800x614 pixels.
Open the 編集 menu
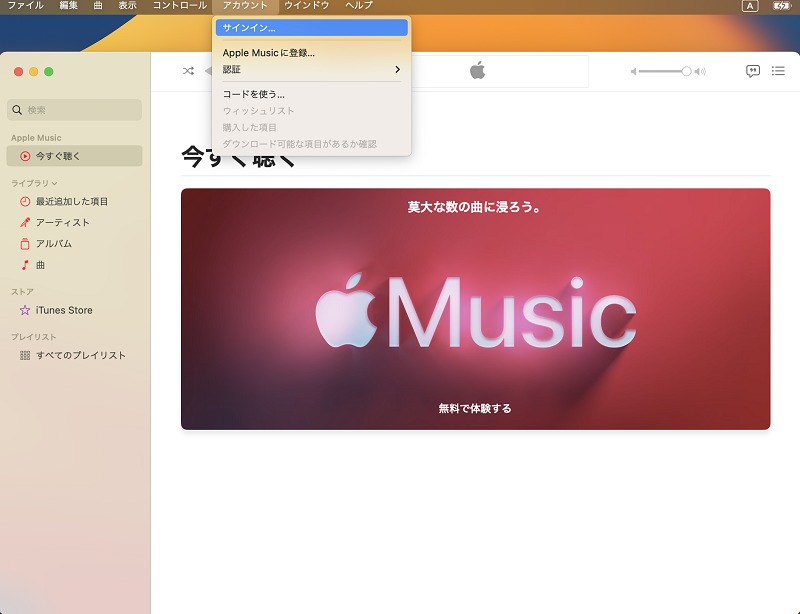[68, 6]
